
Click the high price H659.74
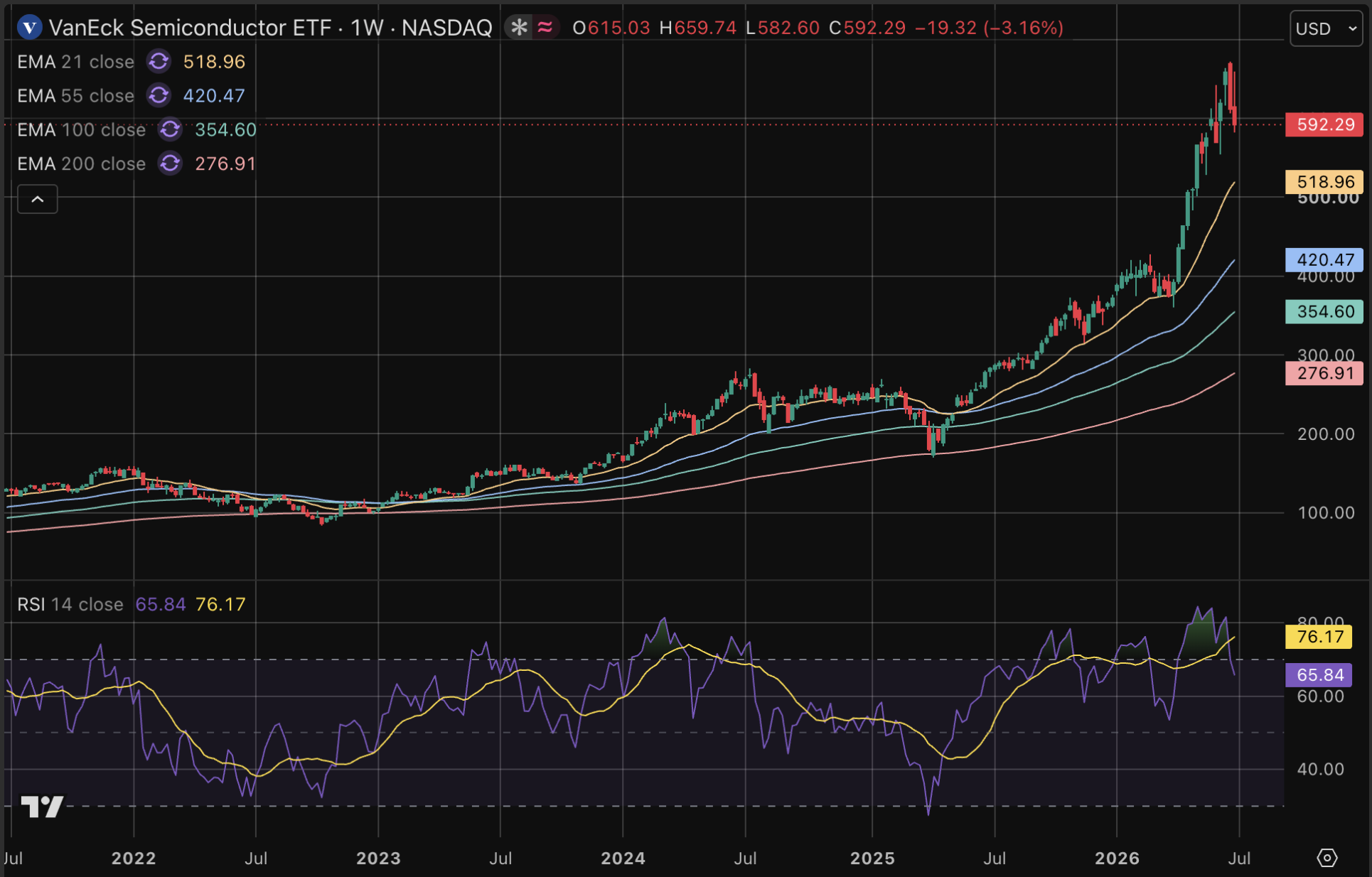click(698, 28)
